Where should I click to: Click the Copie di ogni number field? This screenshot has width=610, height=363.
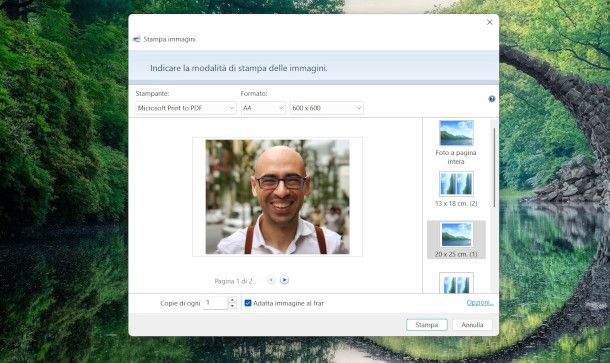(x=216, y=303)
